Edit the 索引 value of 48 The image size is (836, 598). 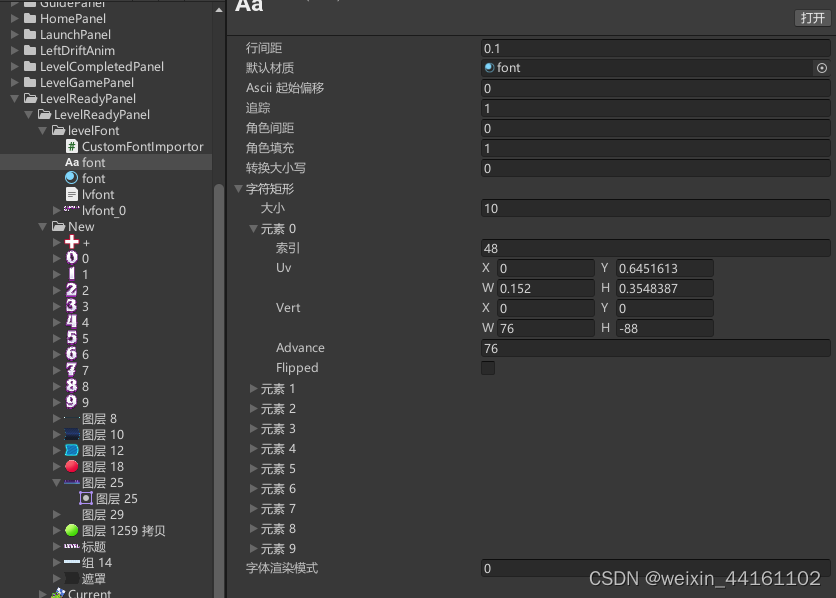[x=650, y=248]
